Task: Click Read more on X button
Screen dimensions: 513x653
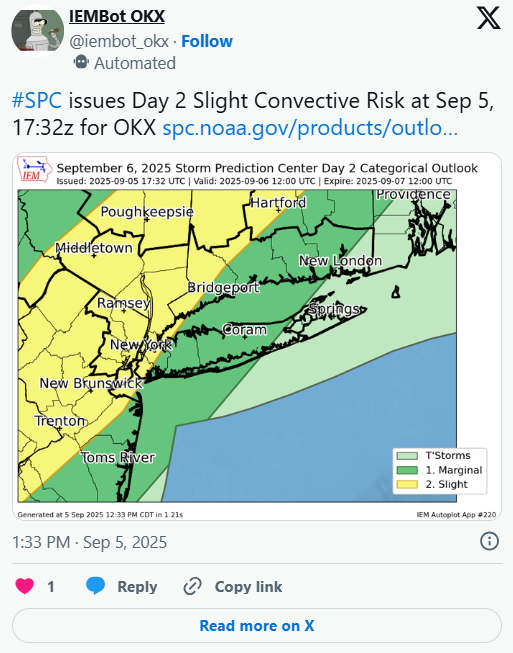Action: coord(257,626)
